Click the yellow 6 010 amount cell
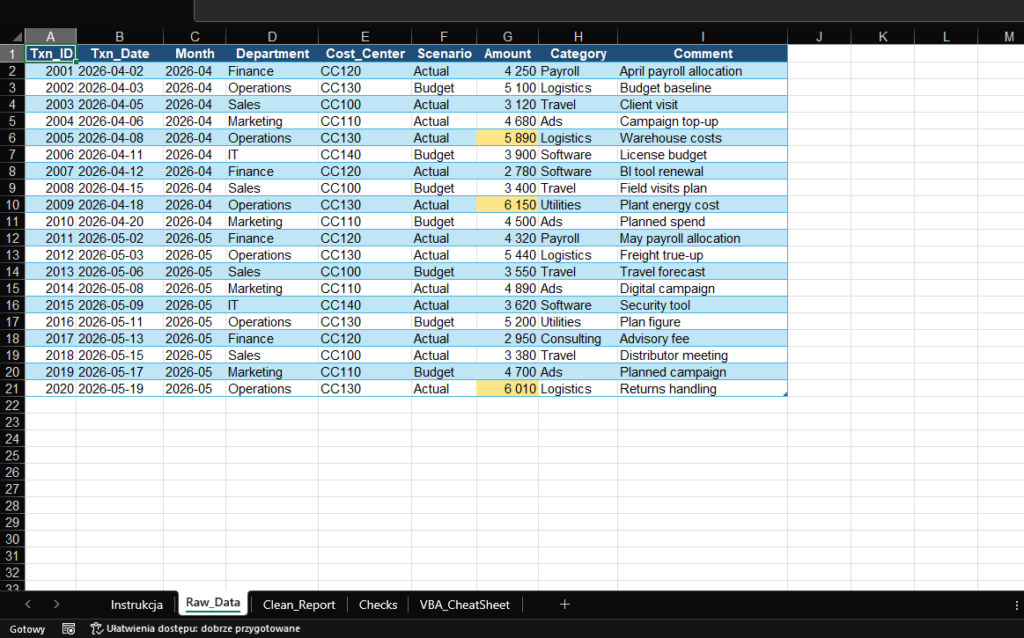 point(508,389)
